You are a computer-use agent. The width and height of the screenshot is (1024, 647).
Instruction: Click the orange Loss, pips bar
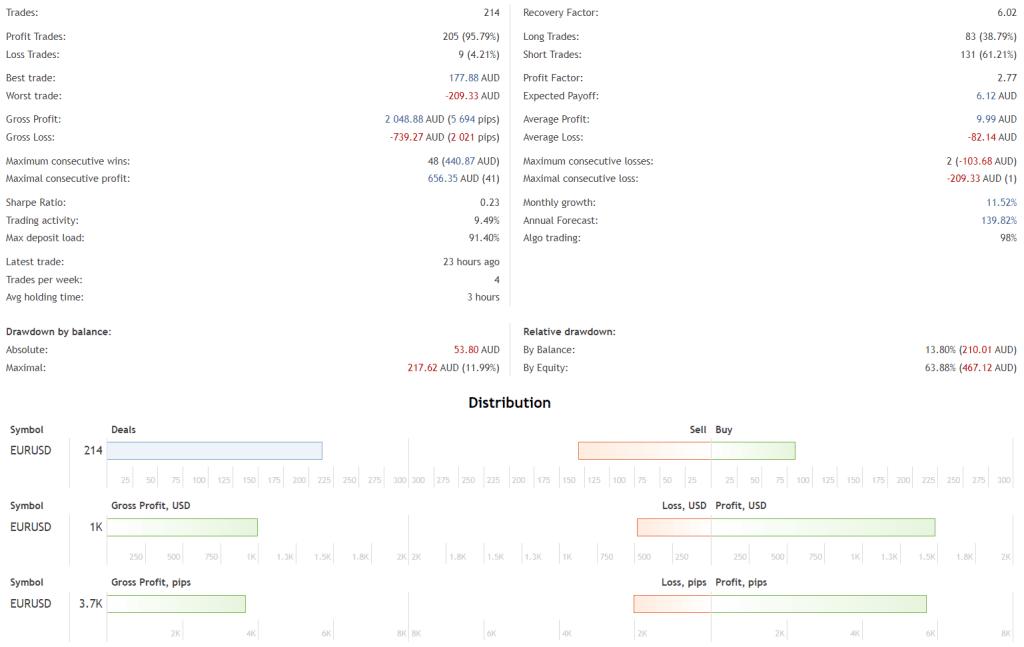[672, 604]
